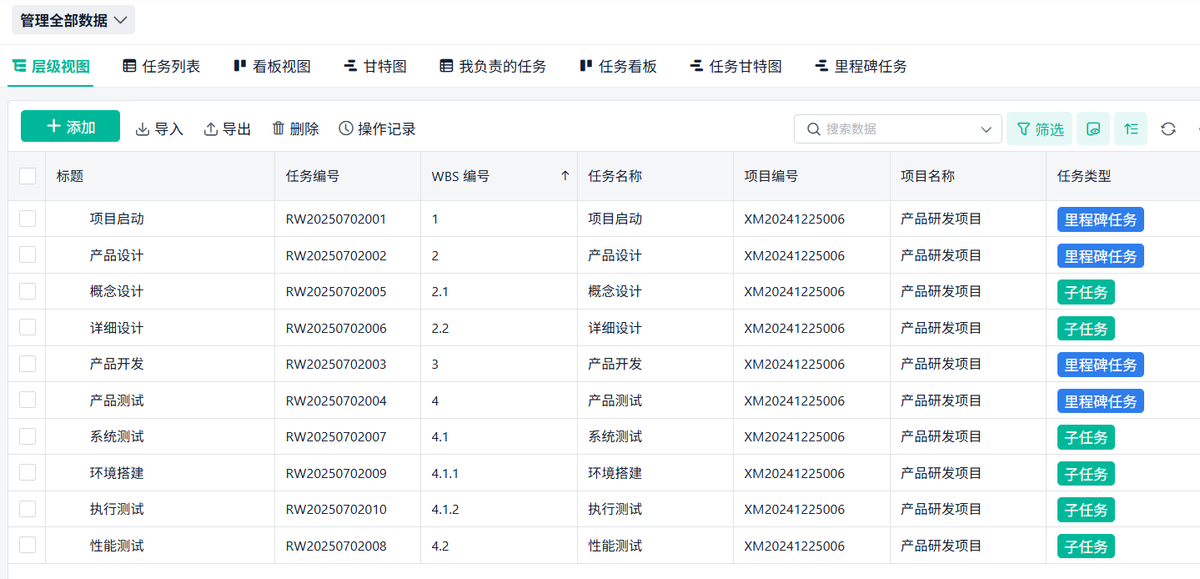The image size is (1200, 579).
Task: Click 导出 export icon button
Action: [x=227, y=129]
